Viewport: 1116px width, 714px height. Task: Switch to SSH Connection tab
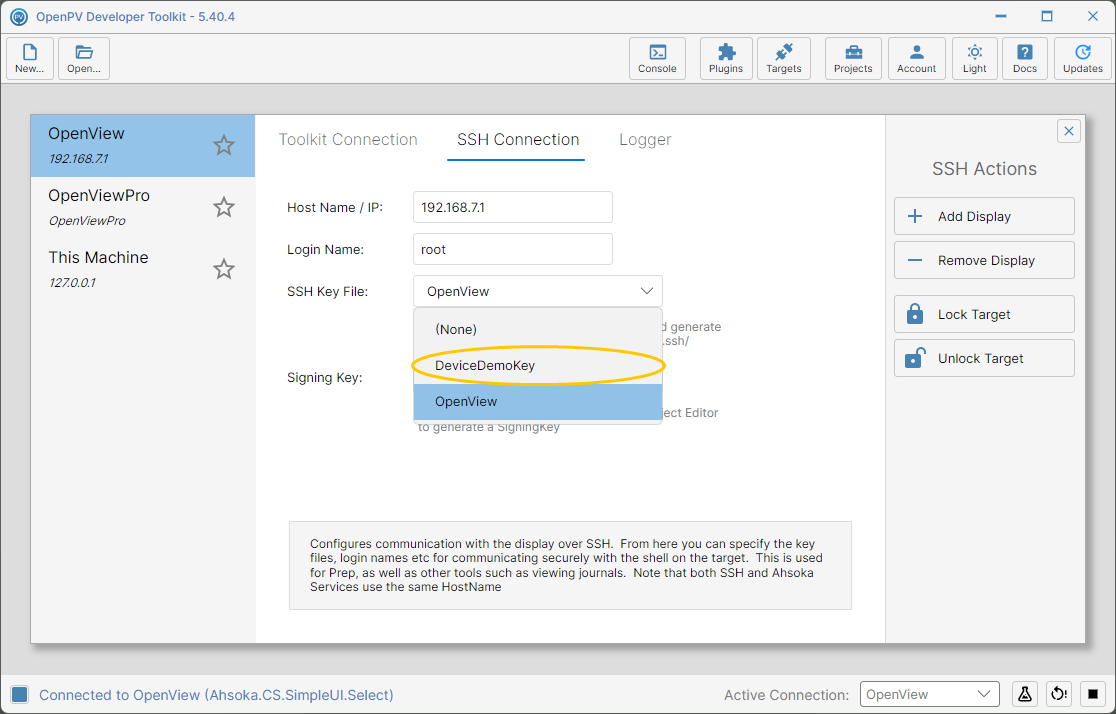click(517, 140)
